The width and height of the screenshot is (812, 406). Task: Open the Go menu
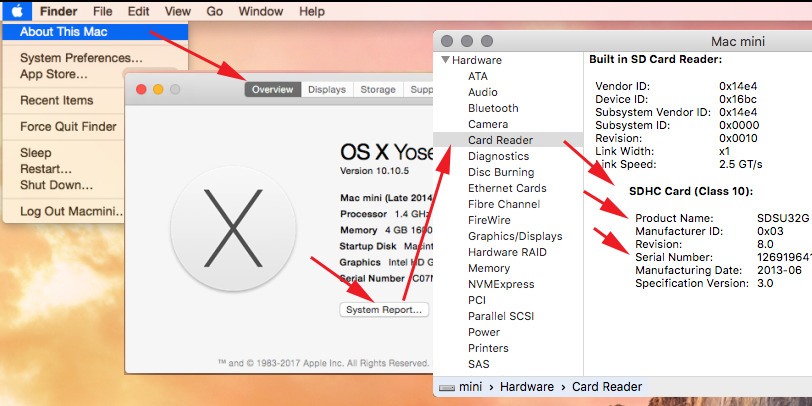[214, 11]
